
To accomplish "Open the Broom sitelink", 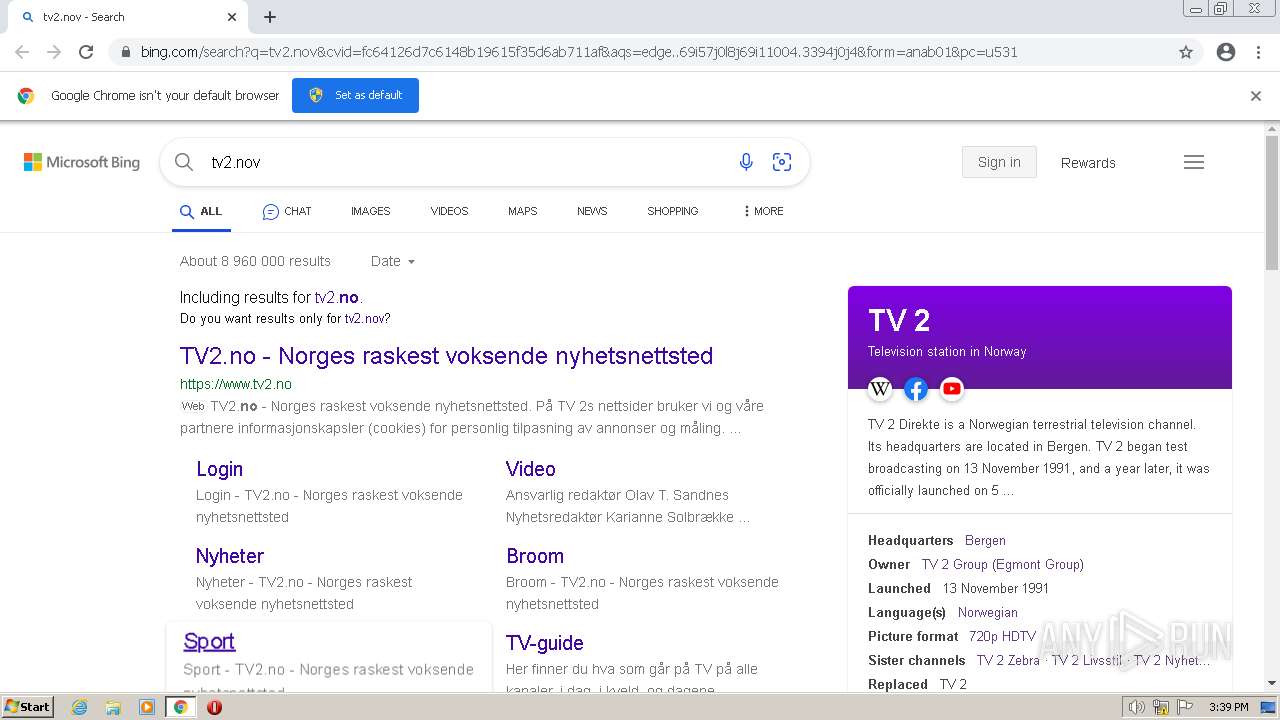I will pos(535,556).
